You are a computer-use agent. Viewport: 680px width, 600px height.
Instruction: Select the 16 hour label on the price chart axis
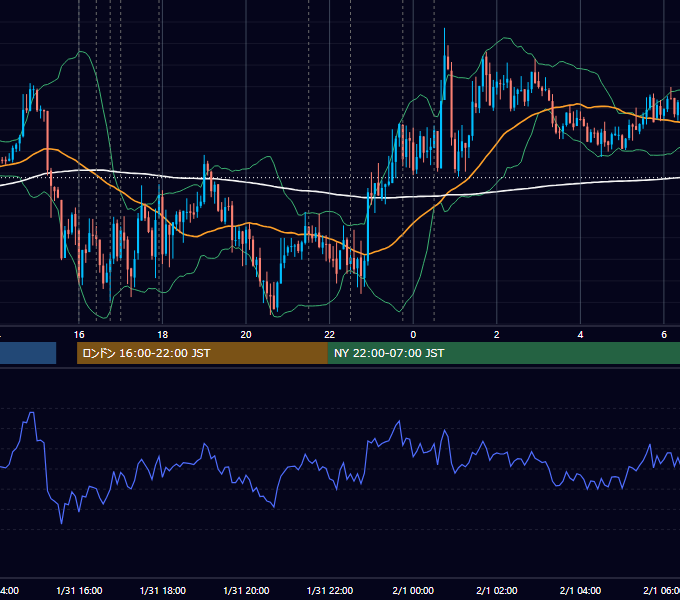(79, 335)
